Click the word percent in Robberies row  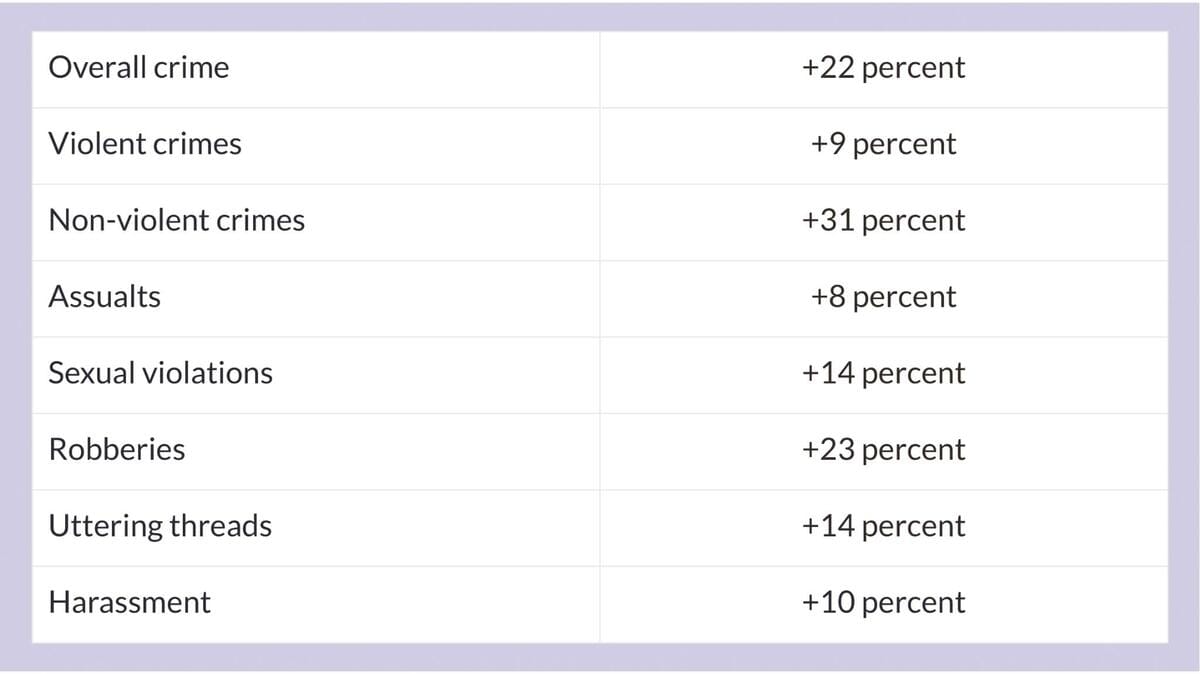click(x=913, y=452)
